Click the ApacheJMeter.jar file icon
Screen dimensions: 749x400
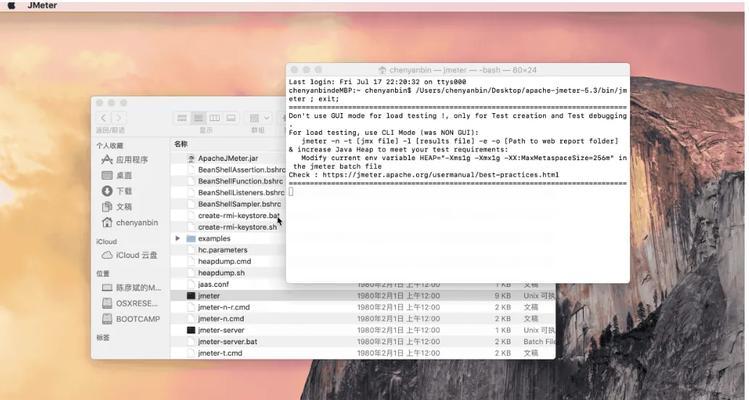(x=191, y=158)
